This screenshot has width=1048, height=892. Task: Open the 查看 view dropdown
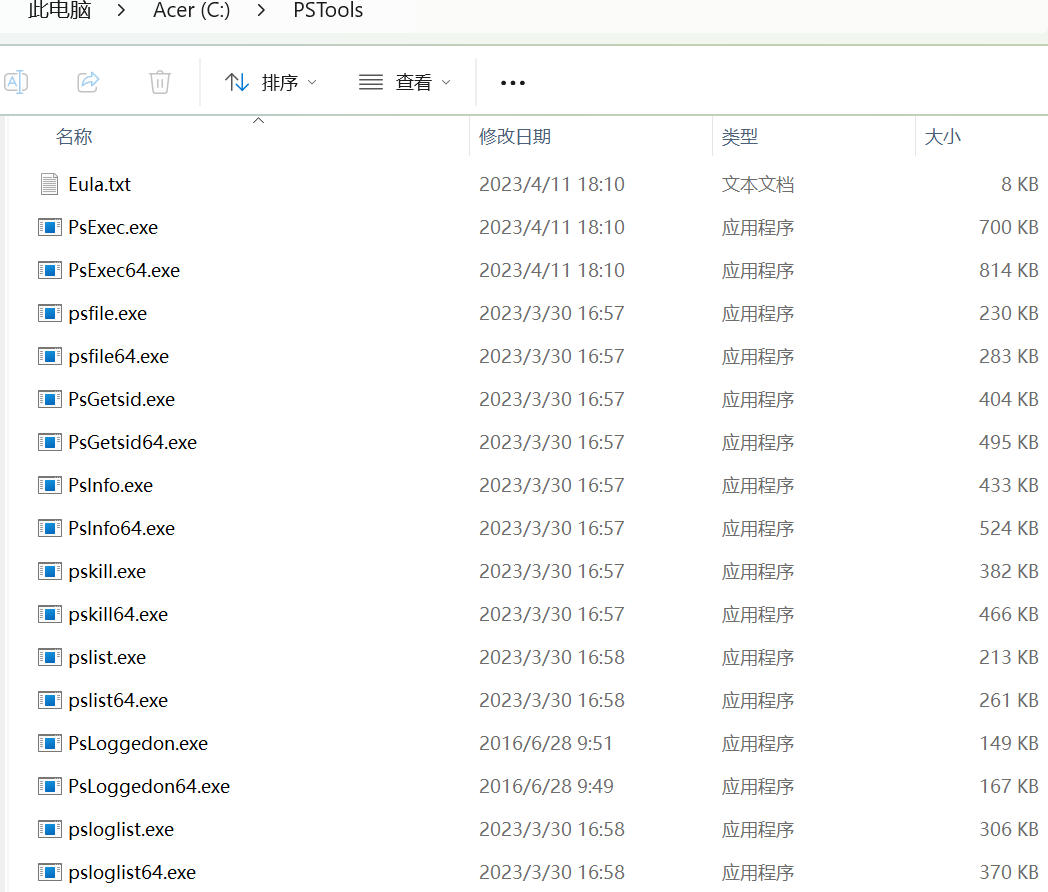[405, 83]
